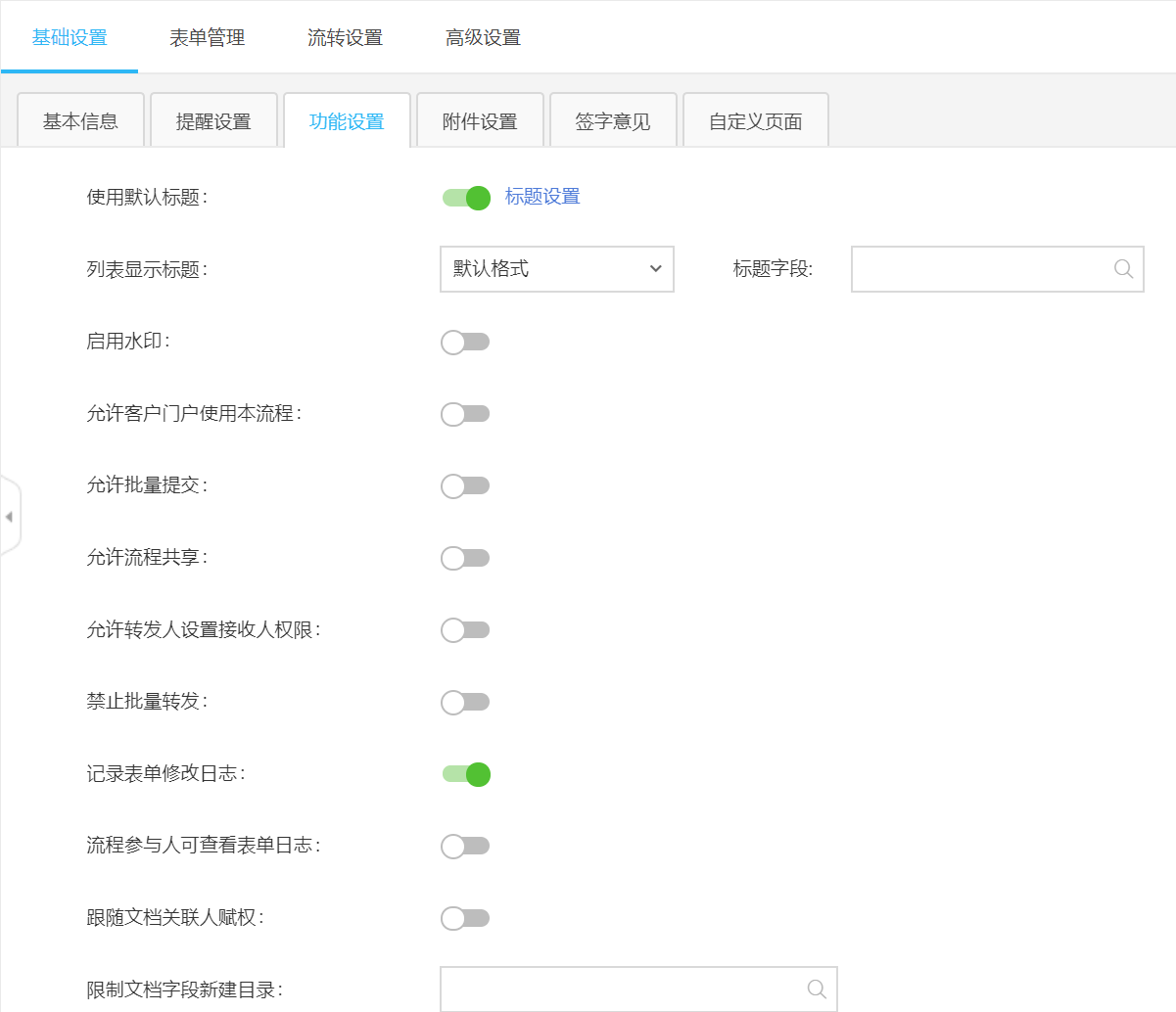This screenshot has width=1176, height=1012.
Task: Turn on 允许批量提交 switch
Action: pyautogui.click(x=465, y=485)
